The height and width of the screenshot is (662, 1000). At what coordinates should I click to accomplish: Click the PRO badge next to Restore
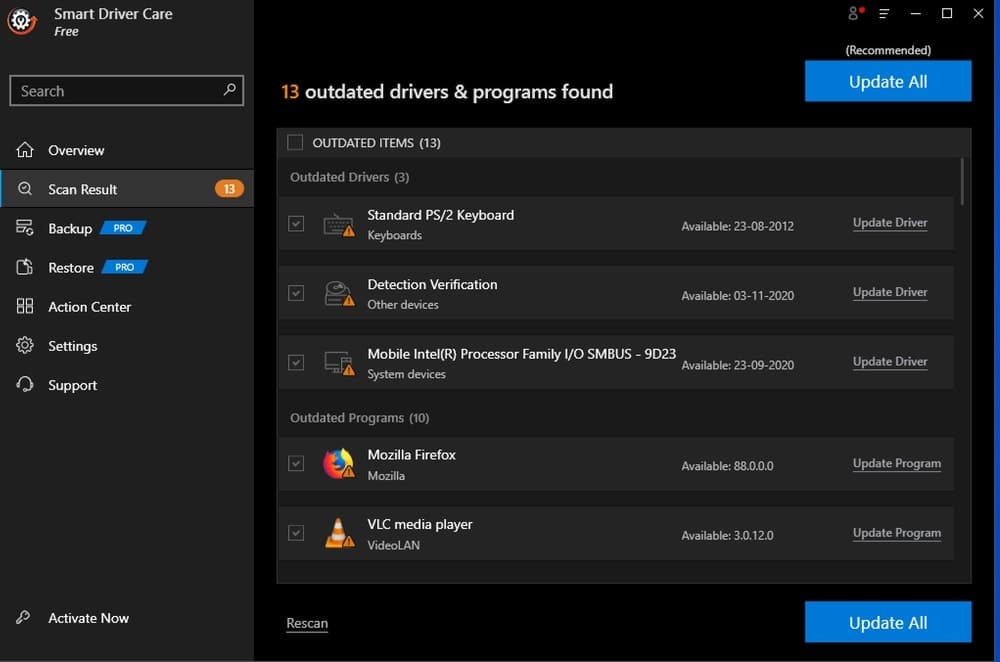pos(124,267)
